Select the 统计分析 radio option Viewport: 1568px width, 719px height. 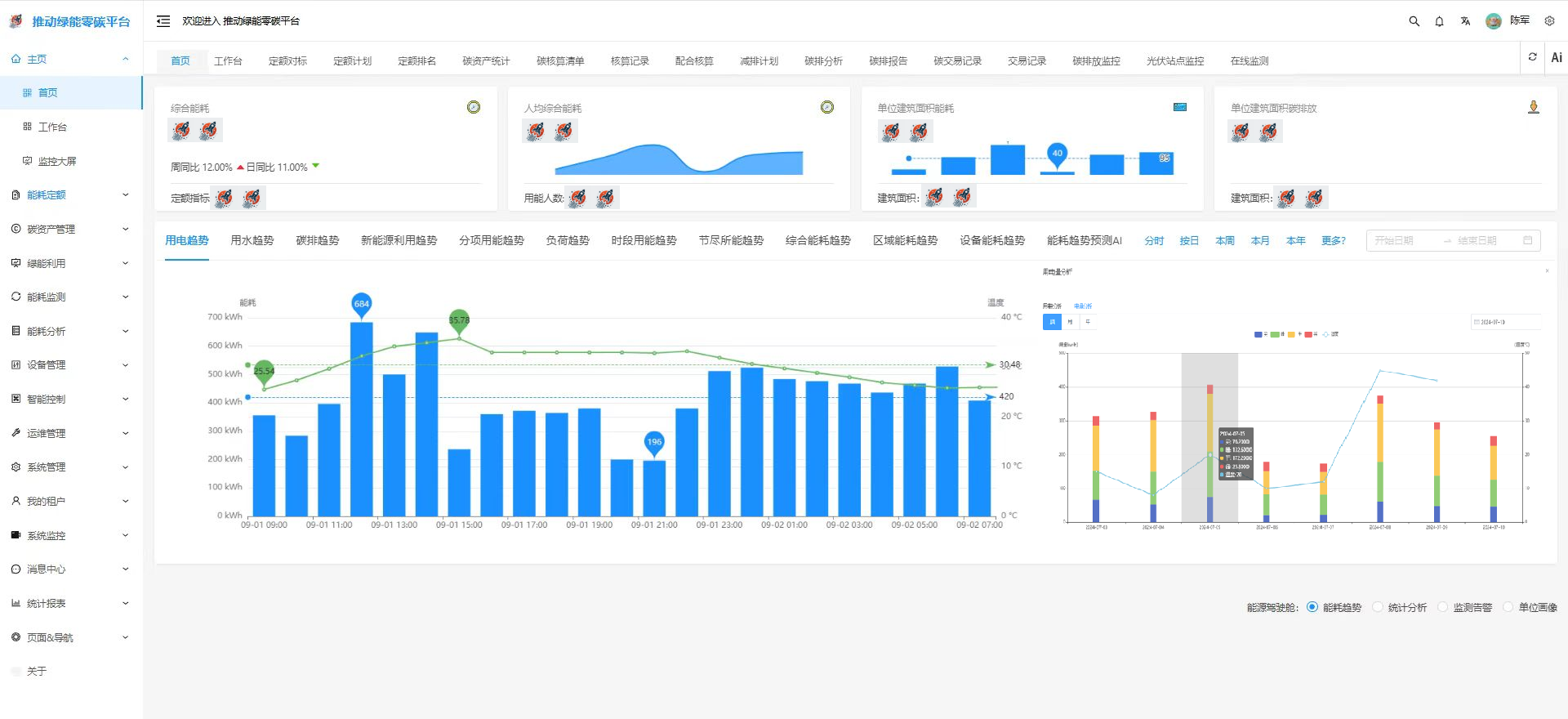(x=1379, y=607)
